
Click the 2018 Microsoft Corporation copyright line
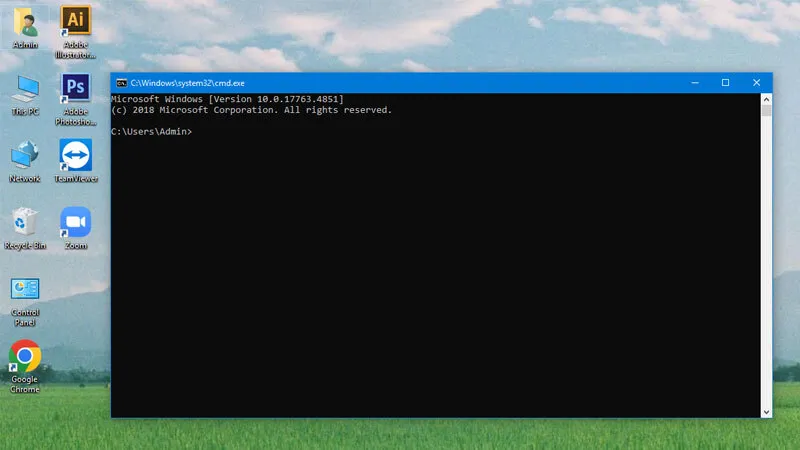[x=252, y=110]
